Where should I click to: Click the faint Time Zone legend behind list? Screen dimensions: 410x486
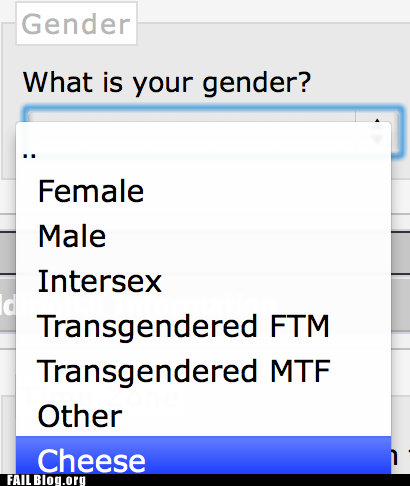point(100,397)
